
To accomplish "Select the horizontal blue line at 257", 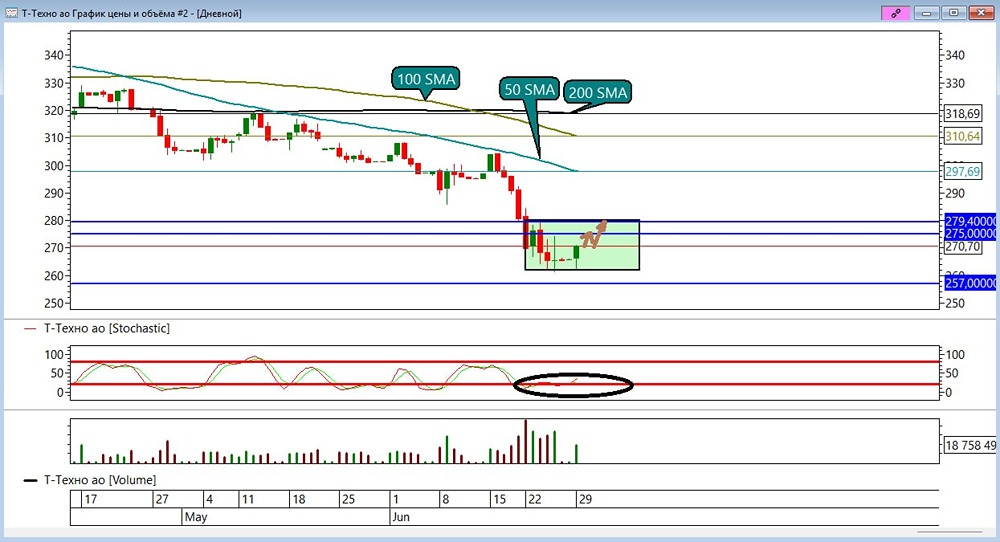I will coord(504,283).
